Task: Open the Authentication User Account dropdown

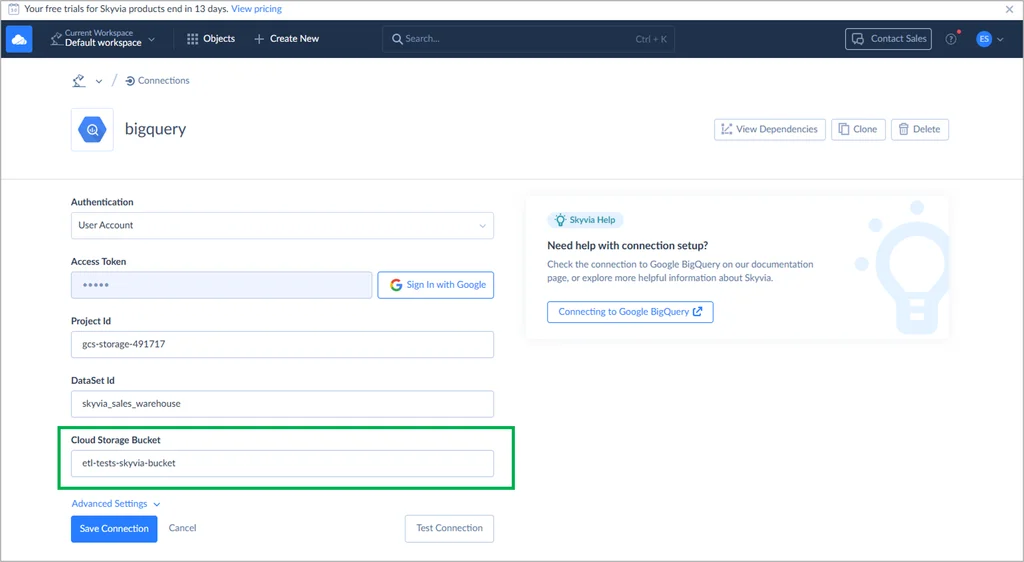Action: [x=282, y=225]
